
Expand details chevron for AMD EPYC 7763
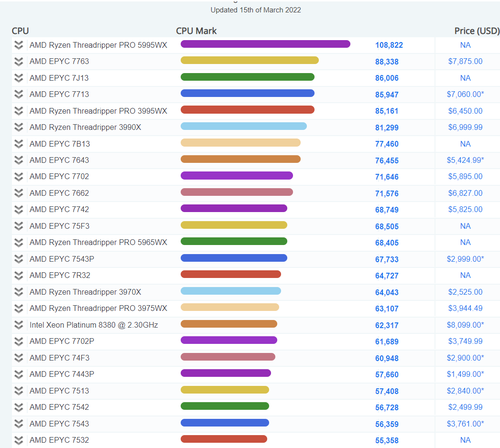(x=19, y=61)
